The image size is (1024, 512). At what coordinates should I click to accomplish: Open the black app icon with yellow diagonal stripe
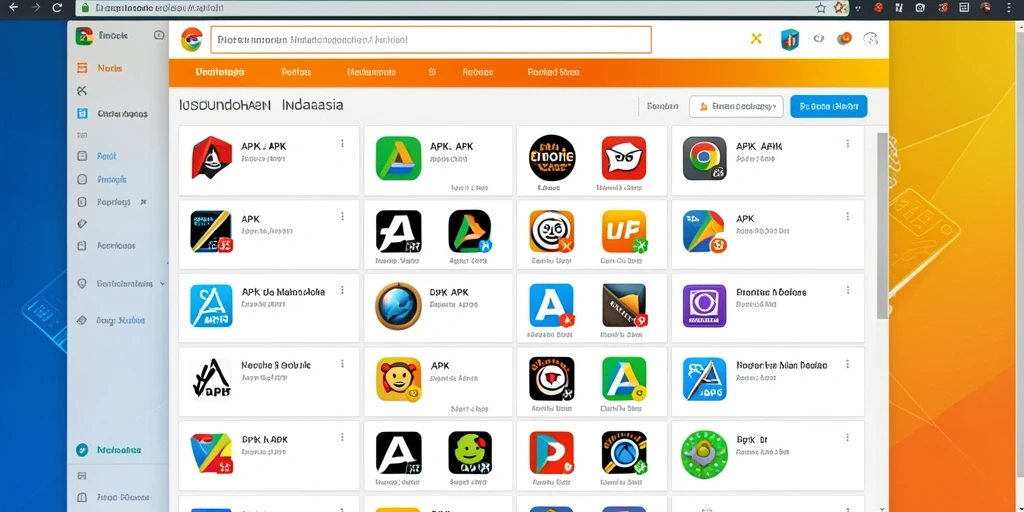[211, 232]
